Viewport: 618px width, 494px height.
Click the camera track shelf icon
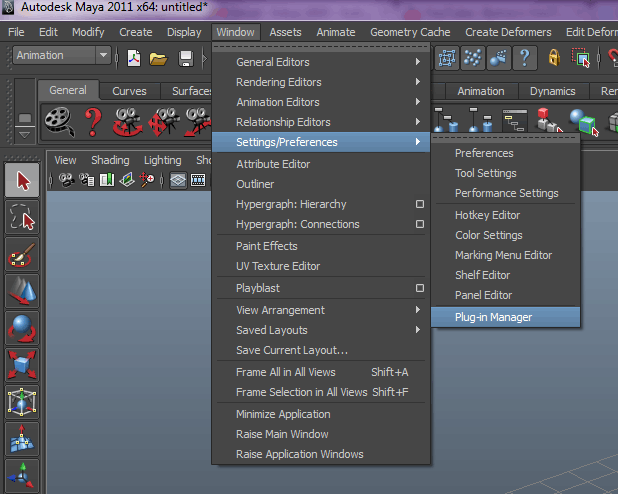[x=164, y=122]
